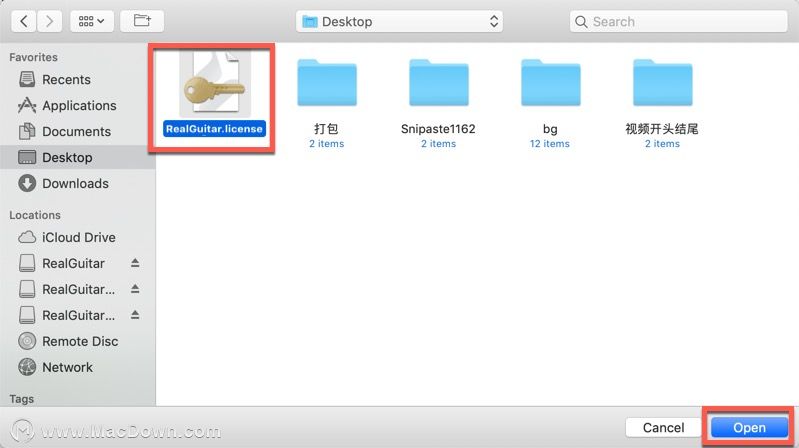Select Desktop in the sidebar

pyautogui.click(x=77, y=157)
